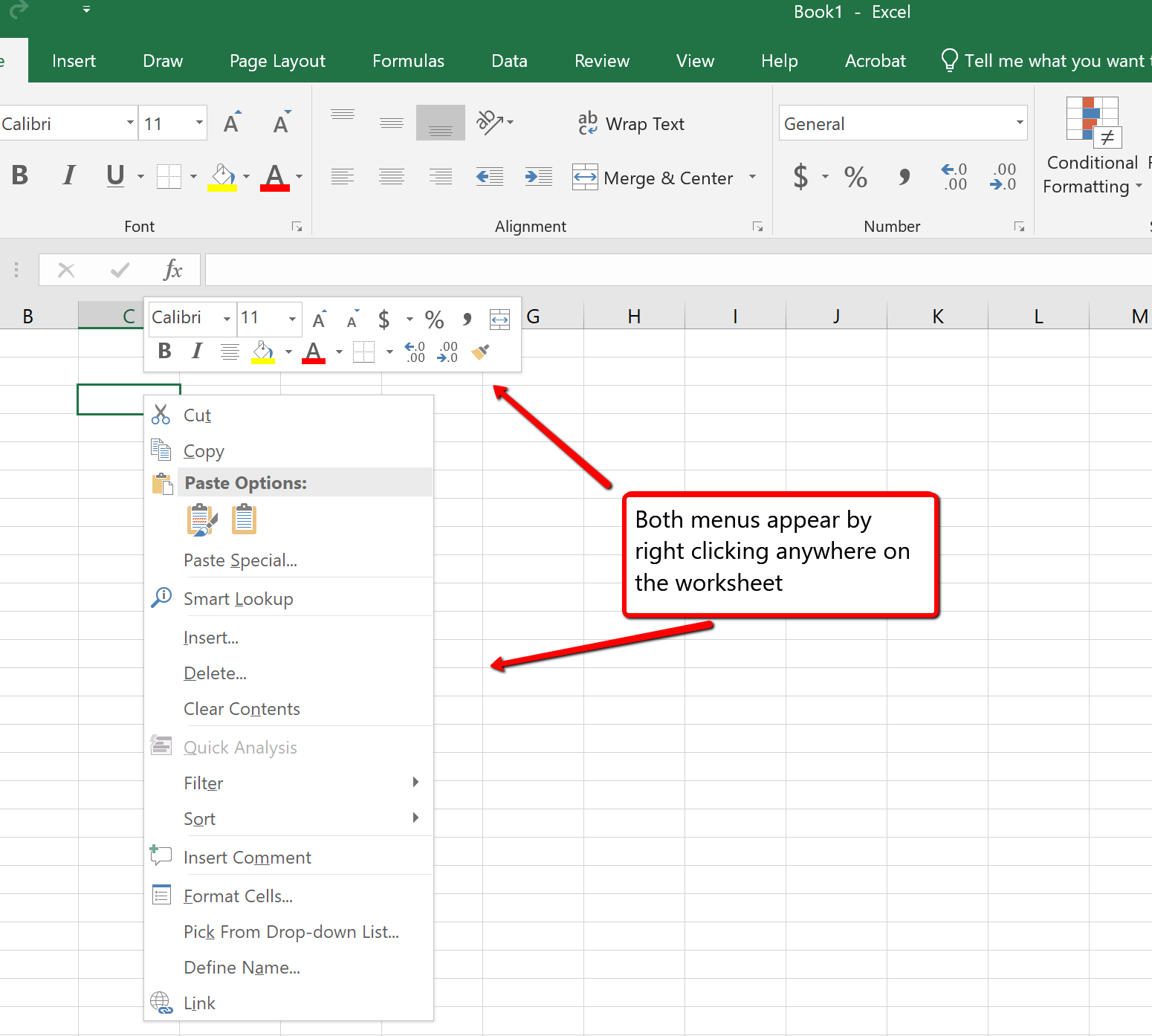1152x1036 pixels.
Task: Click Decrease Font Size in ribbon
Action: (x=281, y=123)
